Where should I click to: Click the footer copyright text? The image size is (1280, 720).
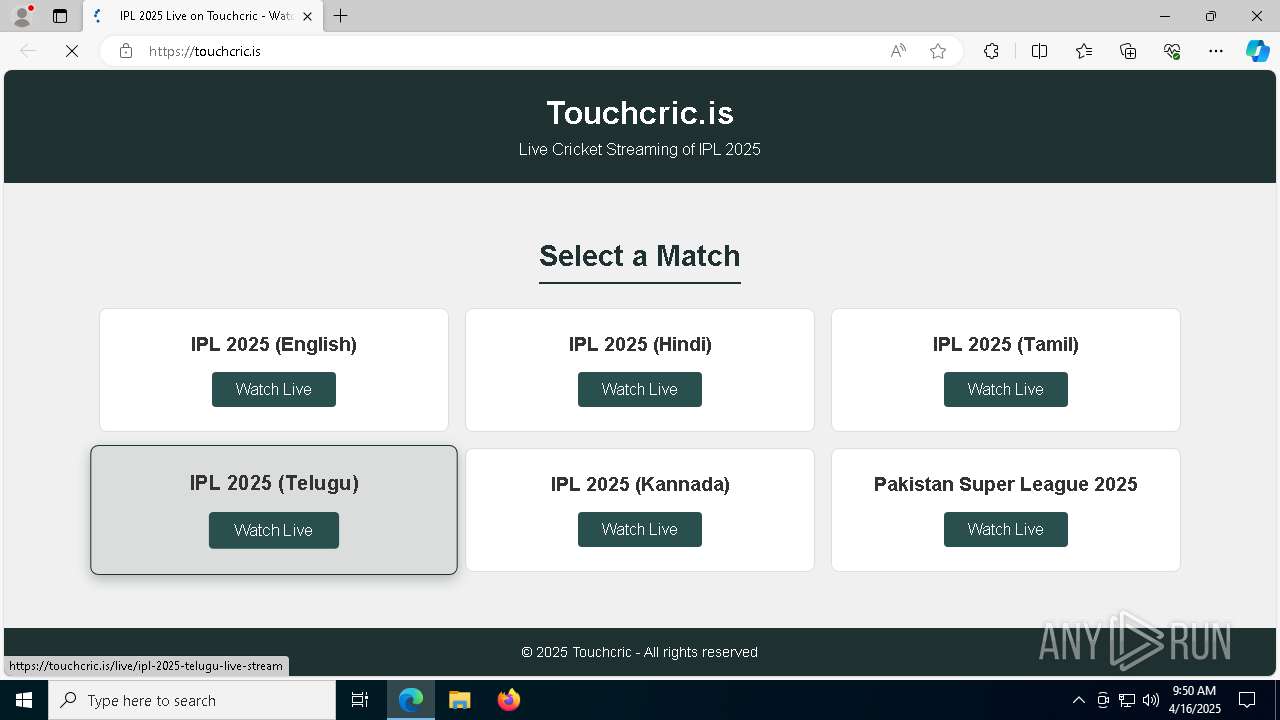tap(640, 652)
